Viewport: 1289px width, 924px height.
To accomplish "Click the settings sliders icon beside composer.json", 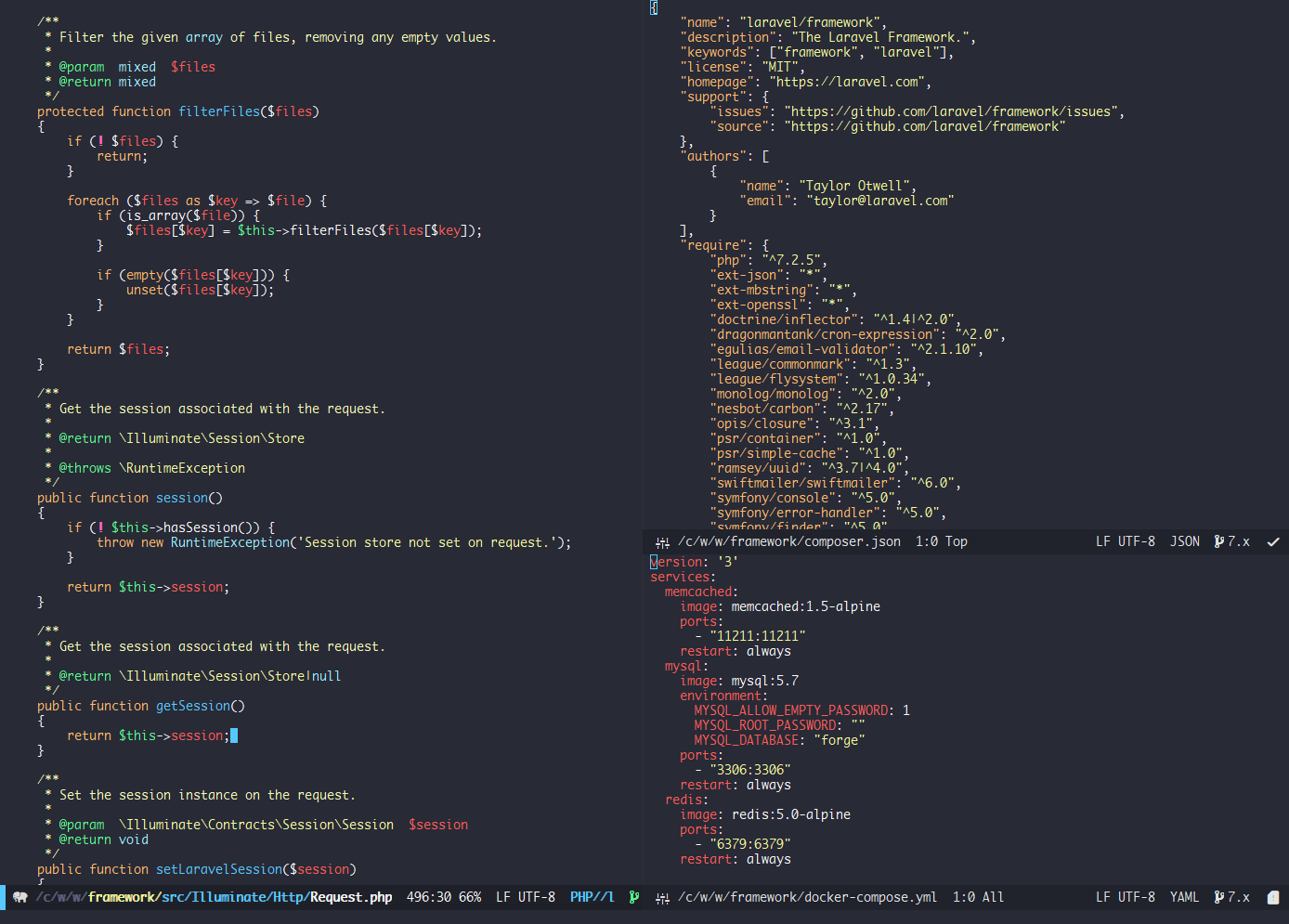I will 662,542.
